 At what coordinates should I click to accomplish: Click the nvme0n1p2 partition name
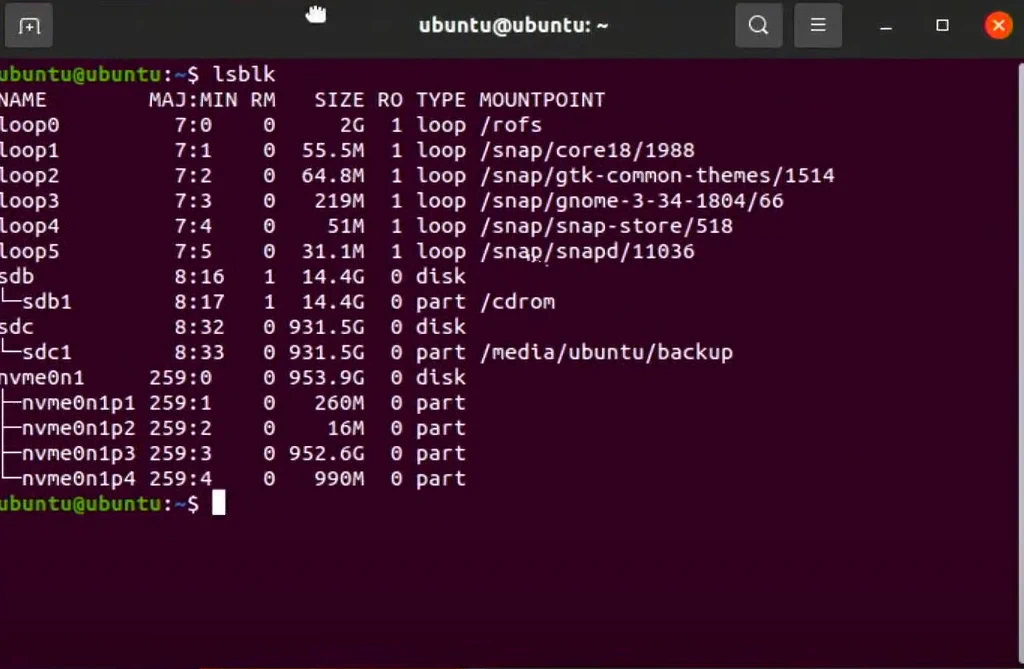78,428
